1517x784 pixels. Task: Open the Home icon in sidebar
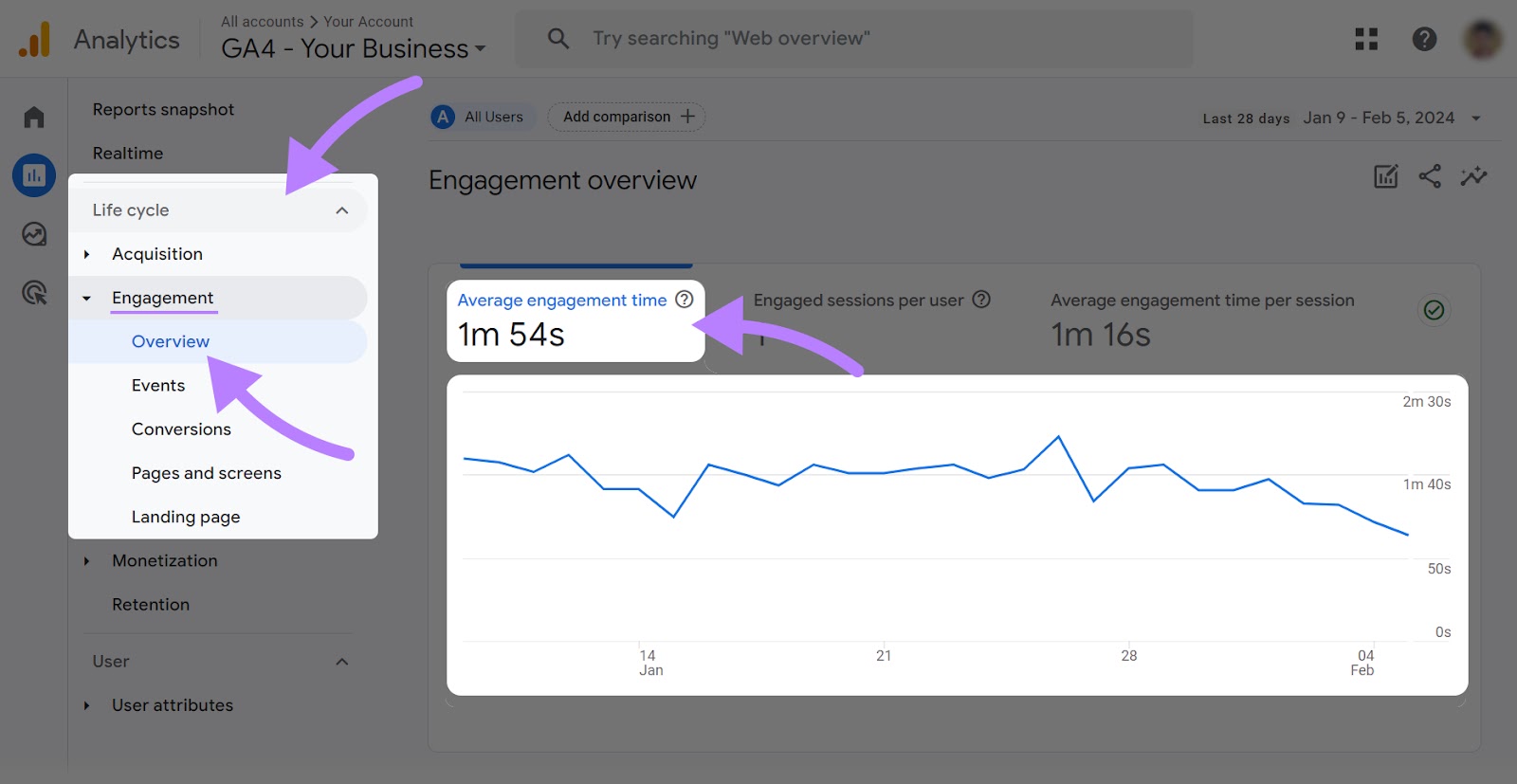click(34, 118)
